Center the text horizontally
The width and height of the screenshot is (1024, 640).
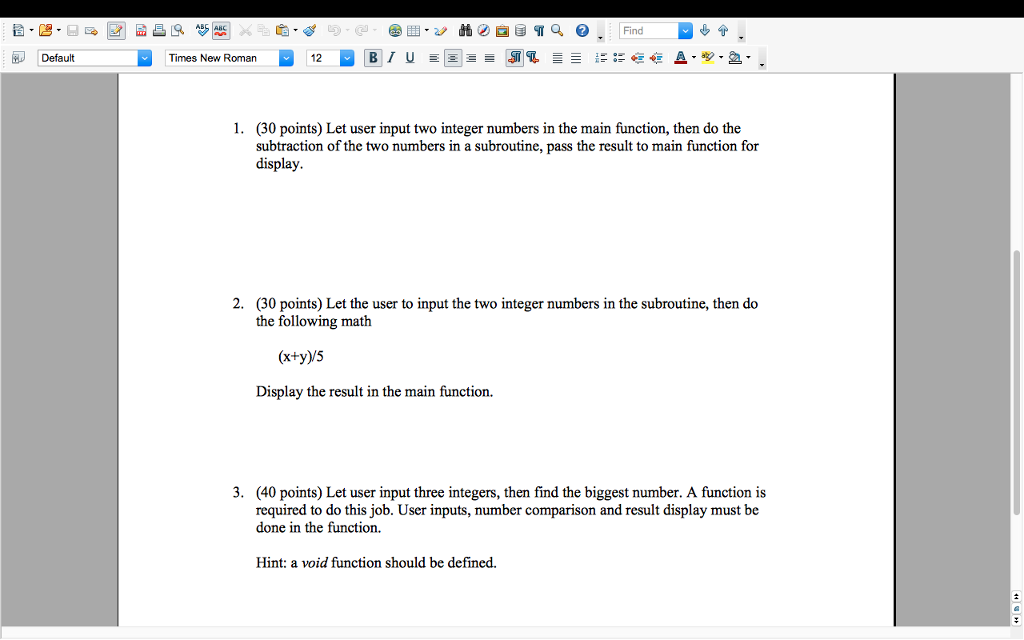pyautogui.click(x=453, y=58)
